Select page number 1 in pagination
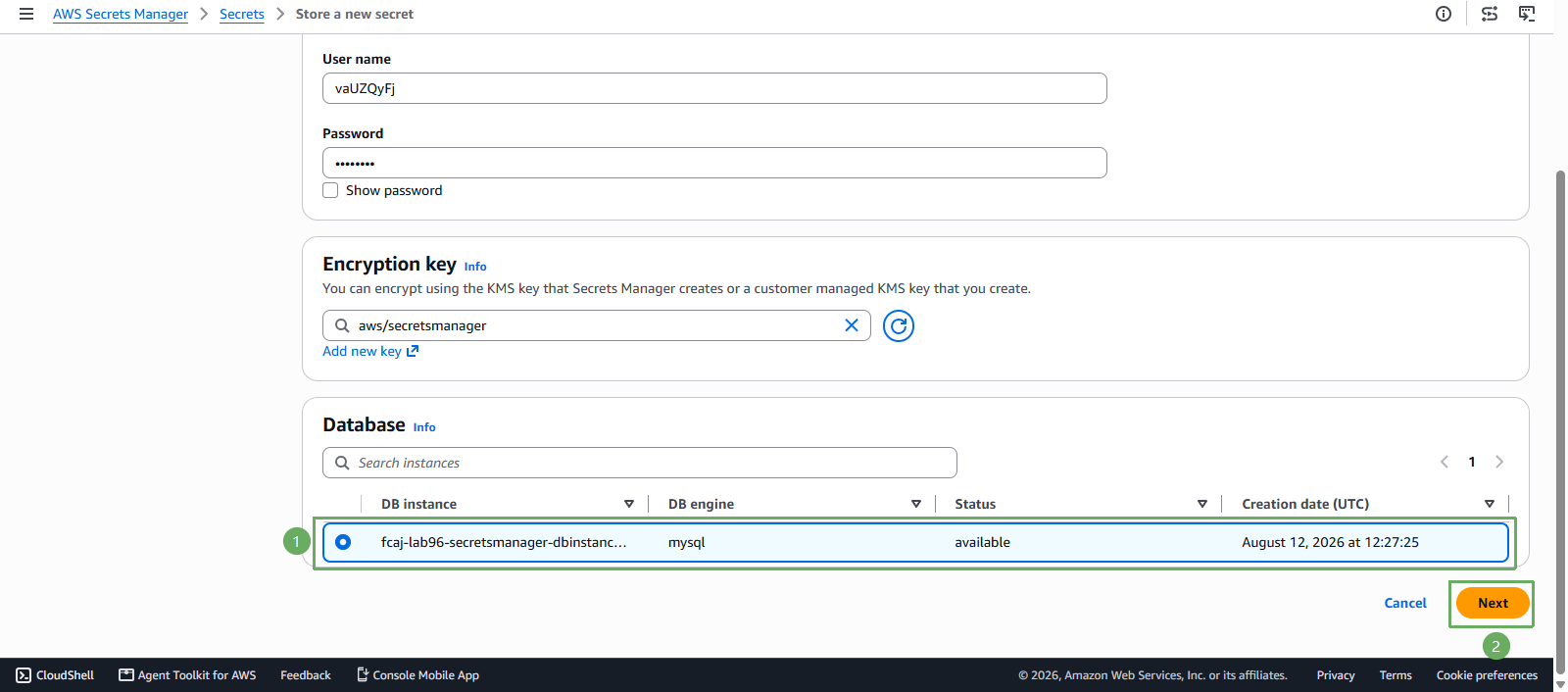Viewport: 1568px width, 692px height. coord(1472,462)
